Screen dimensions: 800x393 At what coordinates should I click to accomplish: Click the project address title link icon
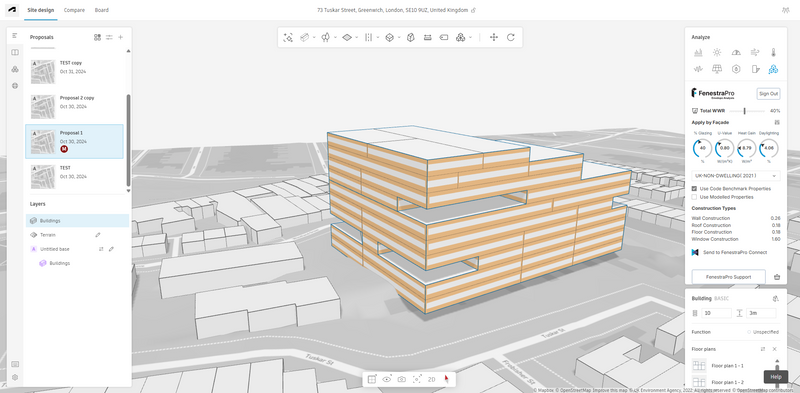point(473,10)
